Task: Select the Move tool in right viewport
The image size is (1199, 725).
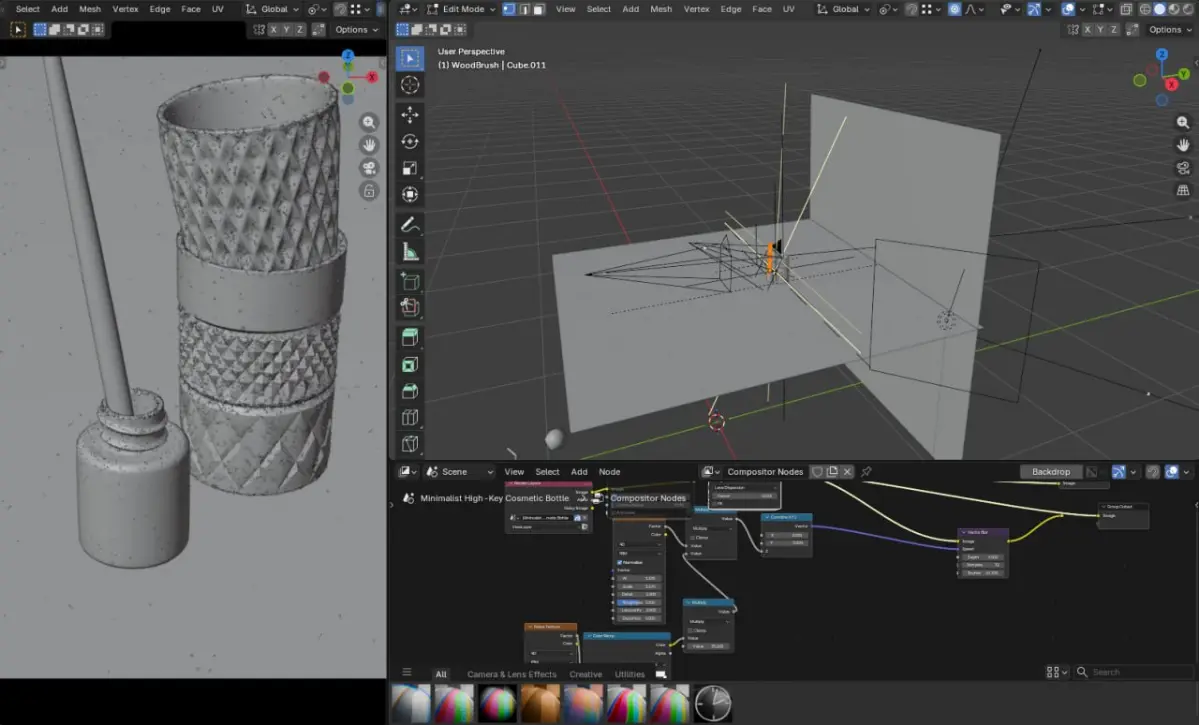Action: [410, 115]
